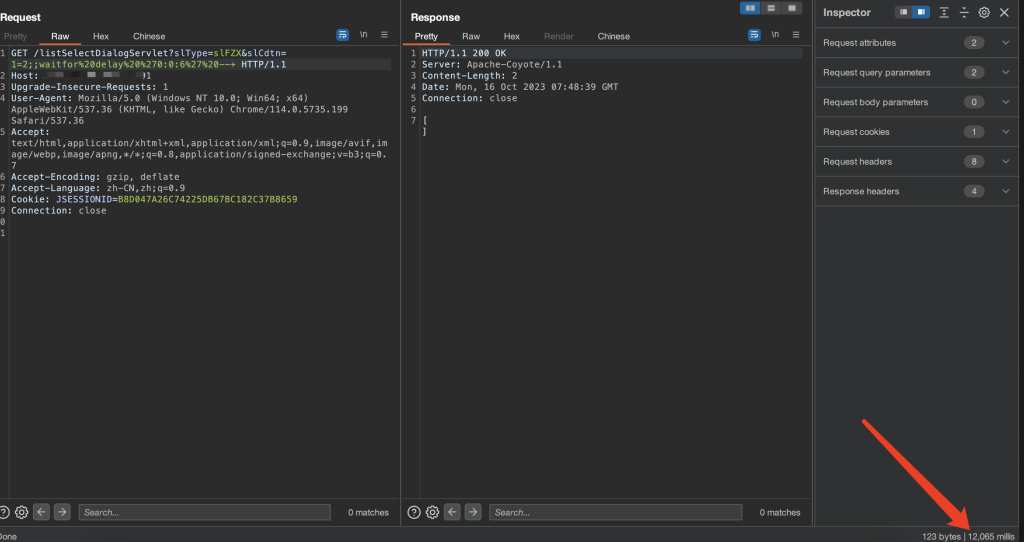Image resolution: width=1024 pixels, height=542 pixels.
Task: Open Request Chinese tab
Action: [149, 37]
